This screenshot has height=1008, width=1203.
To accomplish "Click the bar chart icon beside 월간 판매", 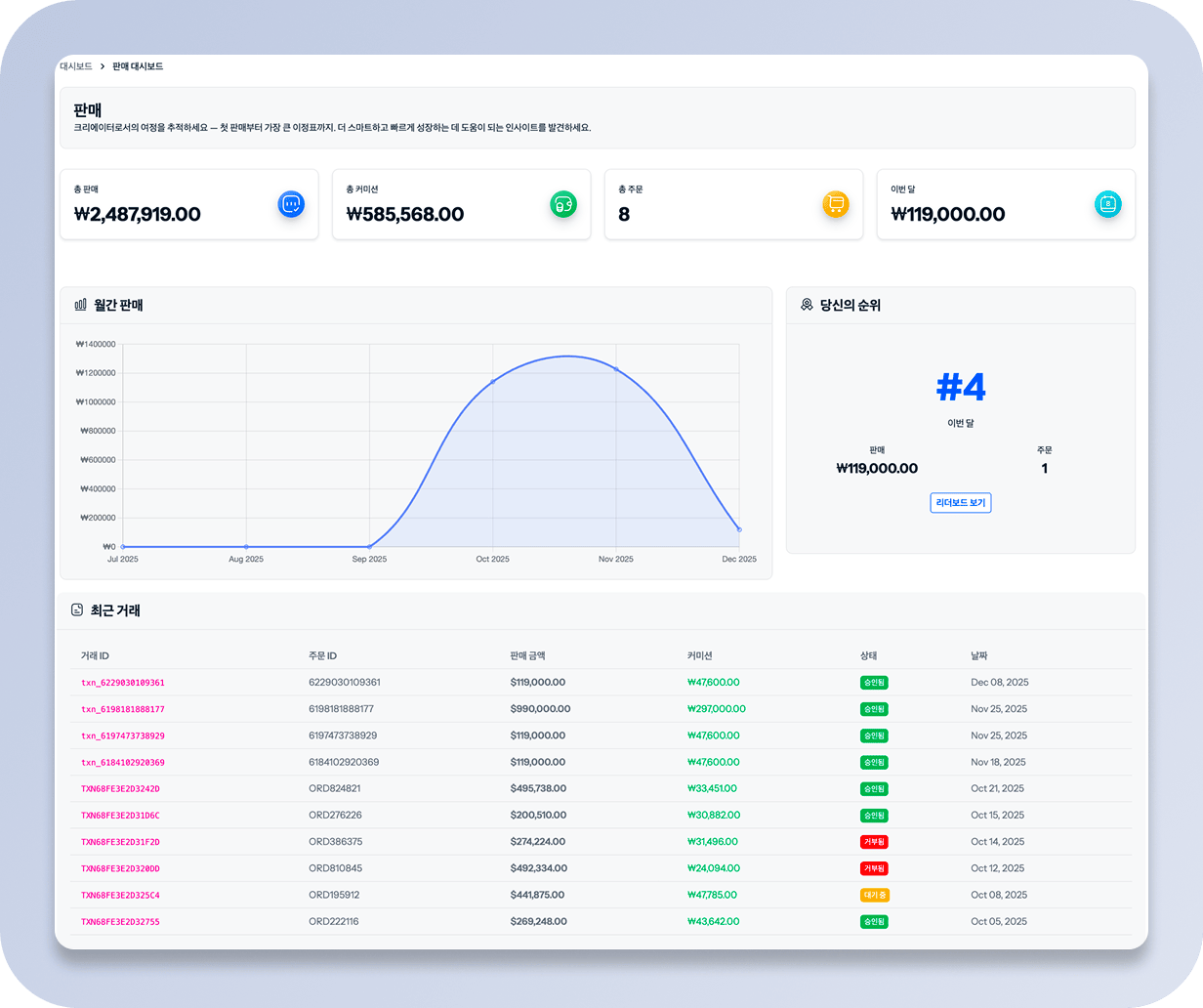I will point(81,305).
